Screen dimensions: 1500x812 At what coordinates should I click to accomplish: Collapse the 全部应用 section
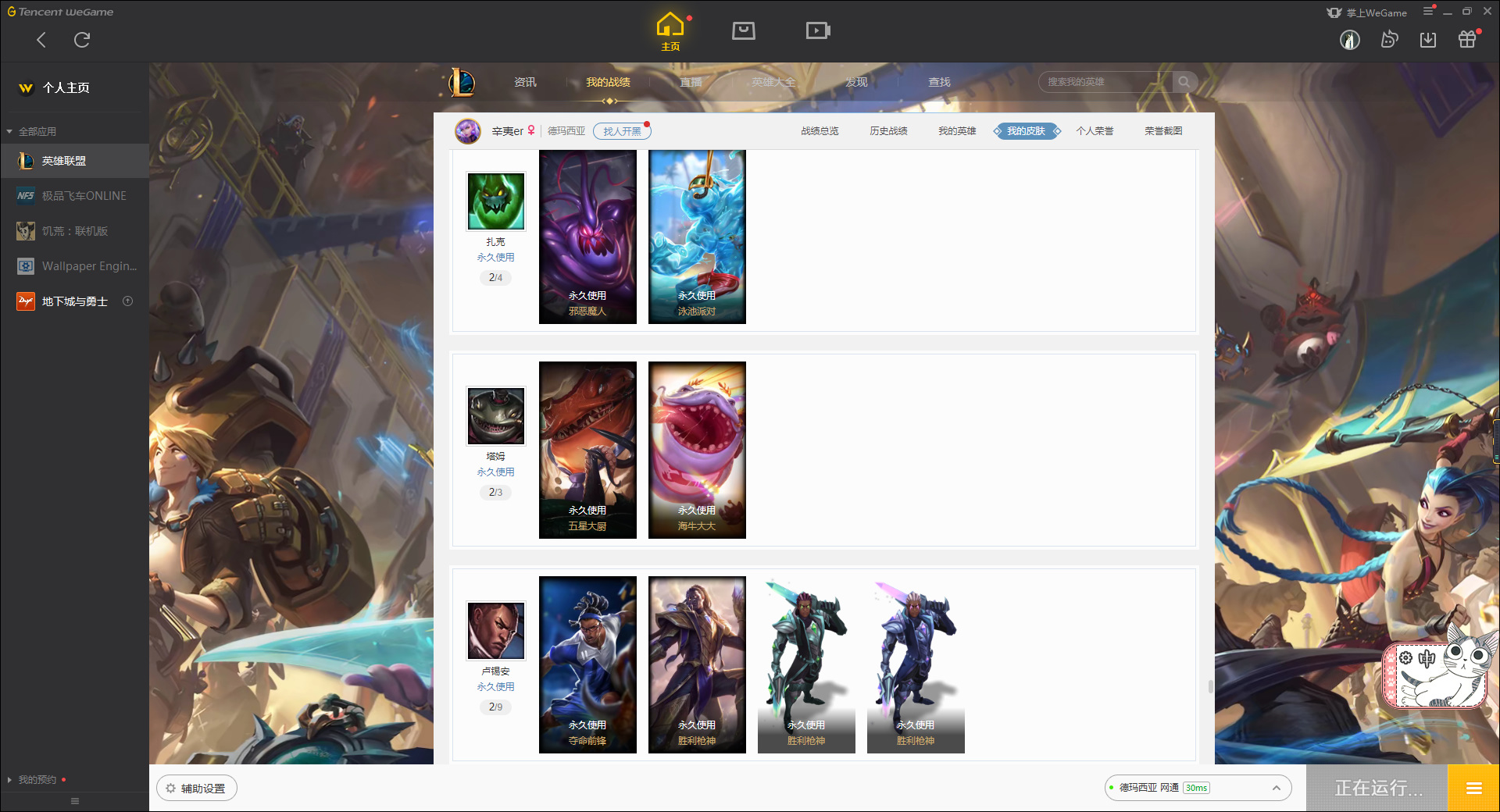pos(31,131)
